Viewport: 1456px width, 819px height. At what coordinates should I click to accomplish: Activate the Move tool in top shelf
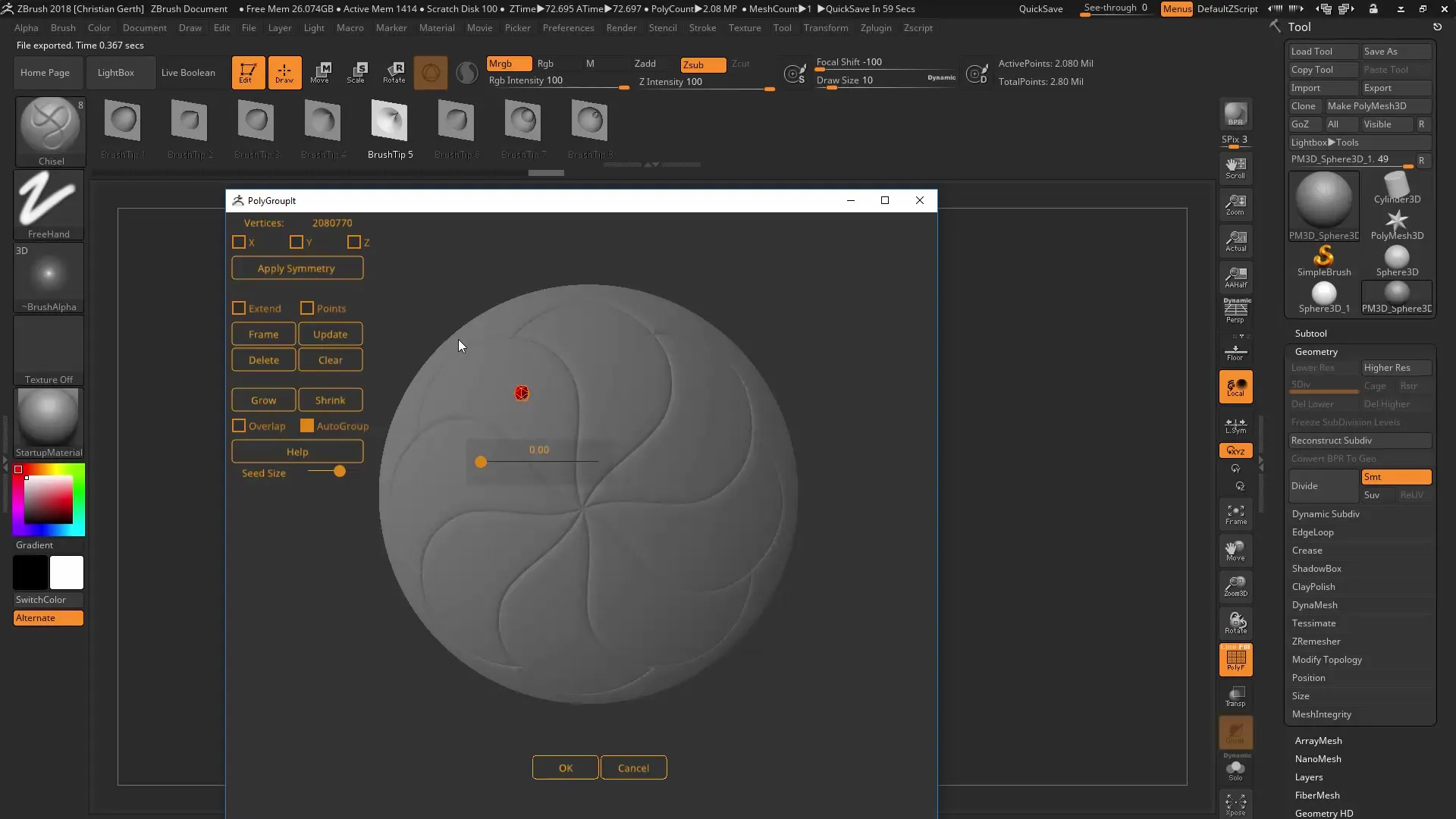click(320, 73)
